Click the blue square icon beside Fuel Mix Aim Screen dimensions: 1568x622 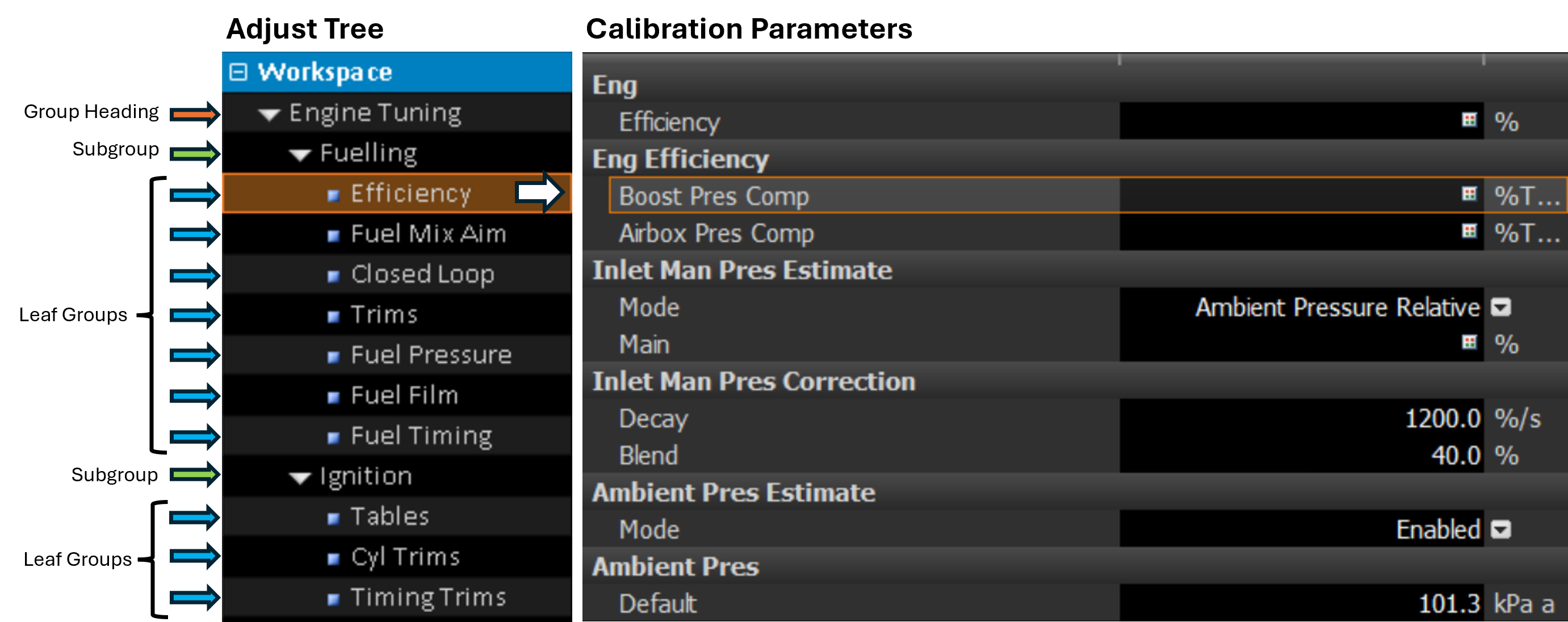coord(333,236)
